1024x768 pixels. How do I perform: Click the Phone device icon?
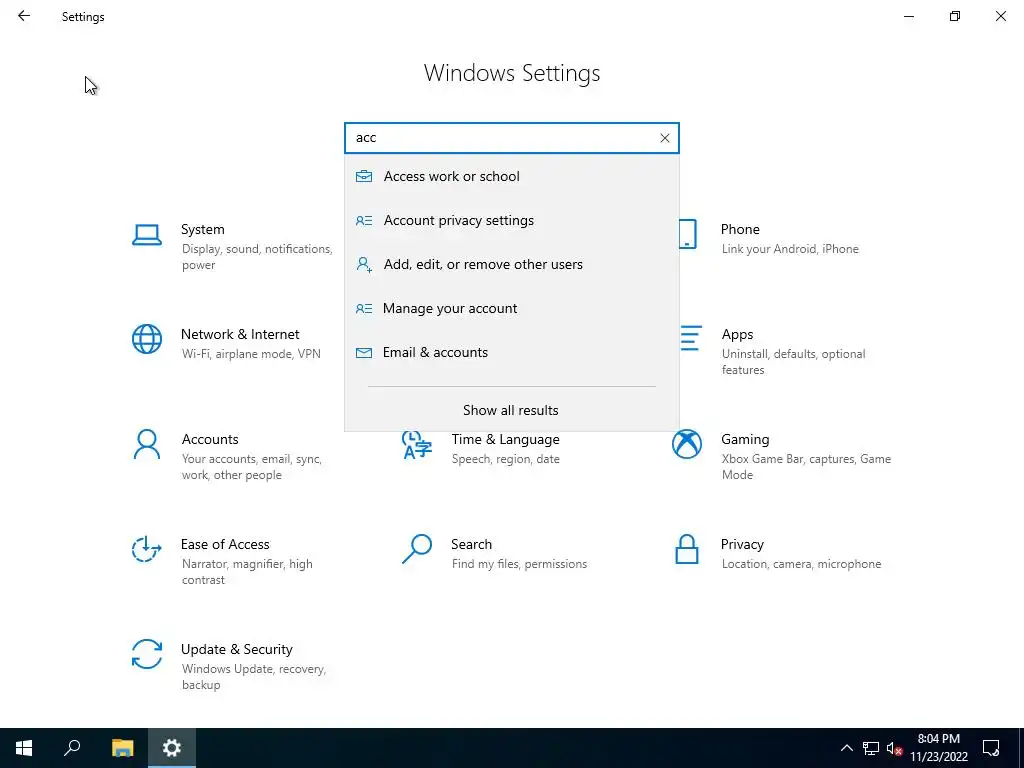coord(688,234)
